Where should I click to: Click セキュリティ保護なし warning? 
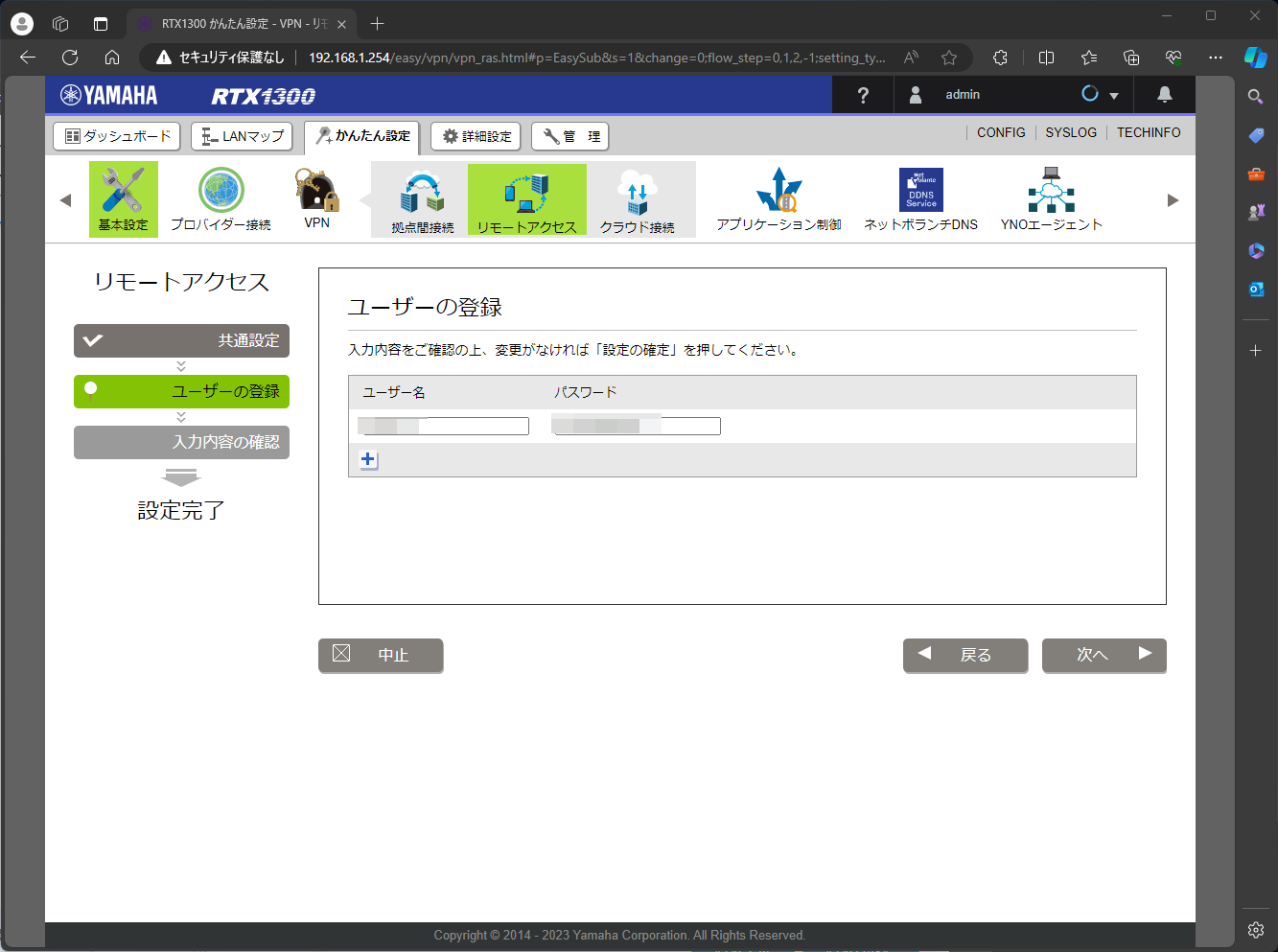point(221,58)
